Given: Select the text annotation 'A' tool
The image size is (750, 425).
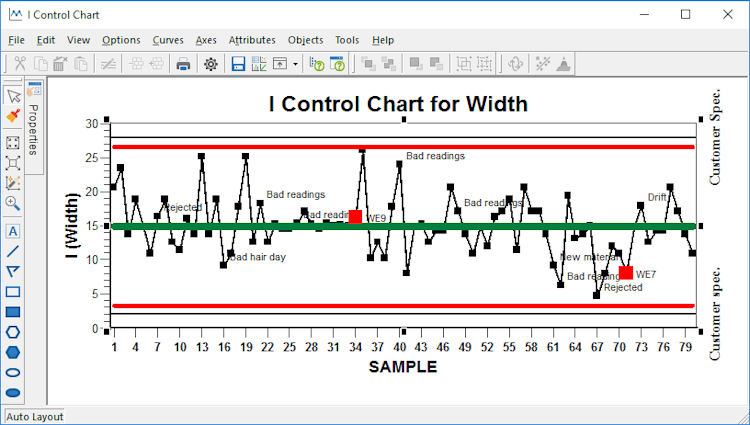Looking at the screenshot, I should click(13, 231).
